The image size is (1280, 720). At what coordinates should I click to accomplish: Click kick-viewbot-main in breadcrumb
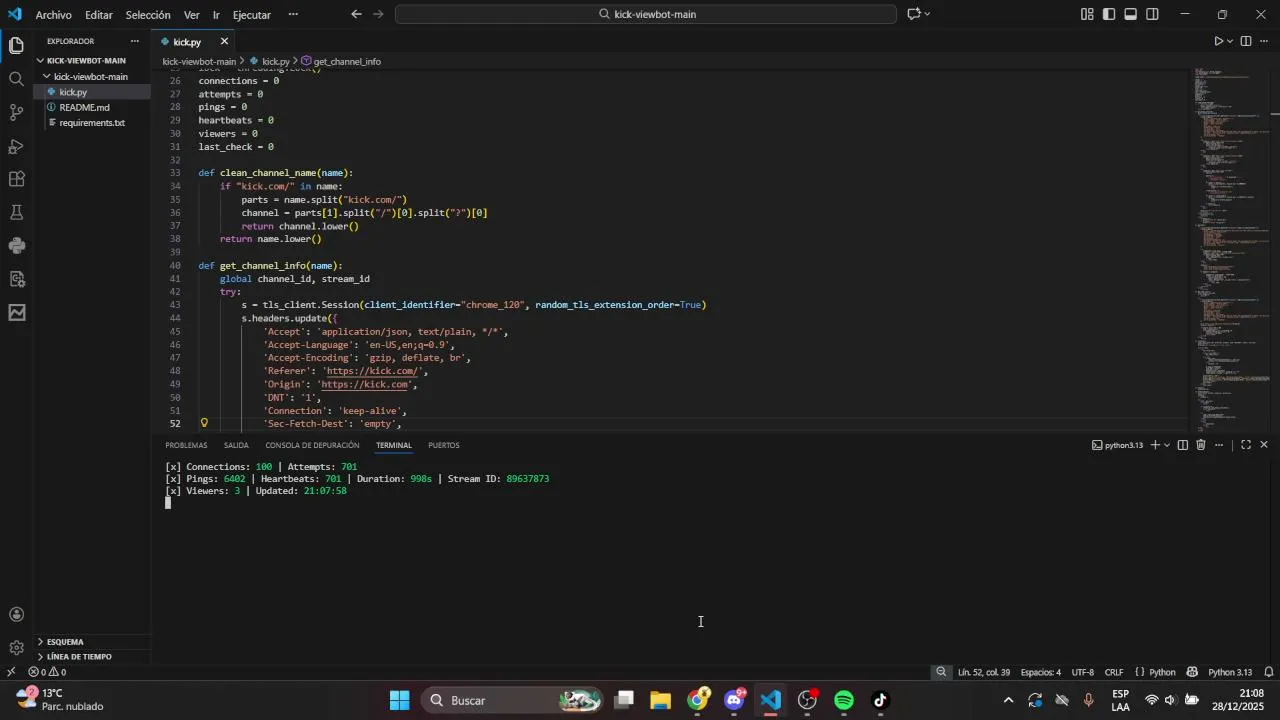(199, 62)
